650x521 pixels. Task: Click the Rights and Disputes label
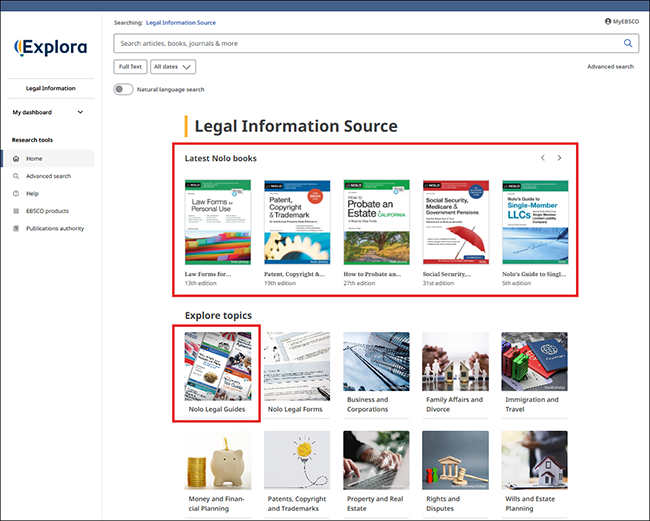(443, 503)
